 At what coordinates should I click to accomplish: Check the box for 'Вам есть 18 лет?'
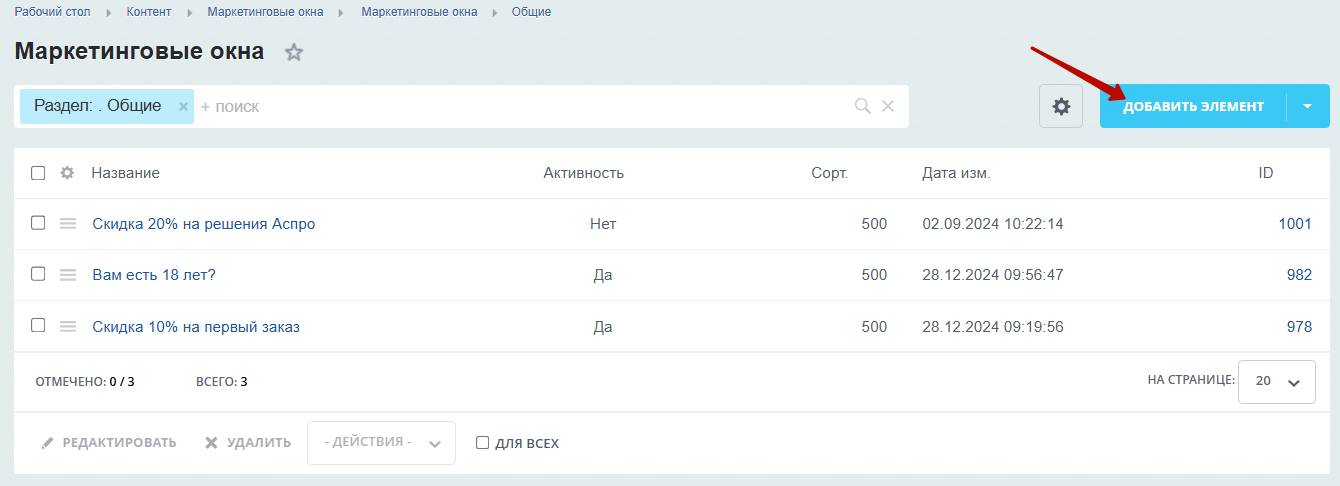tap(38, 274)
